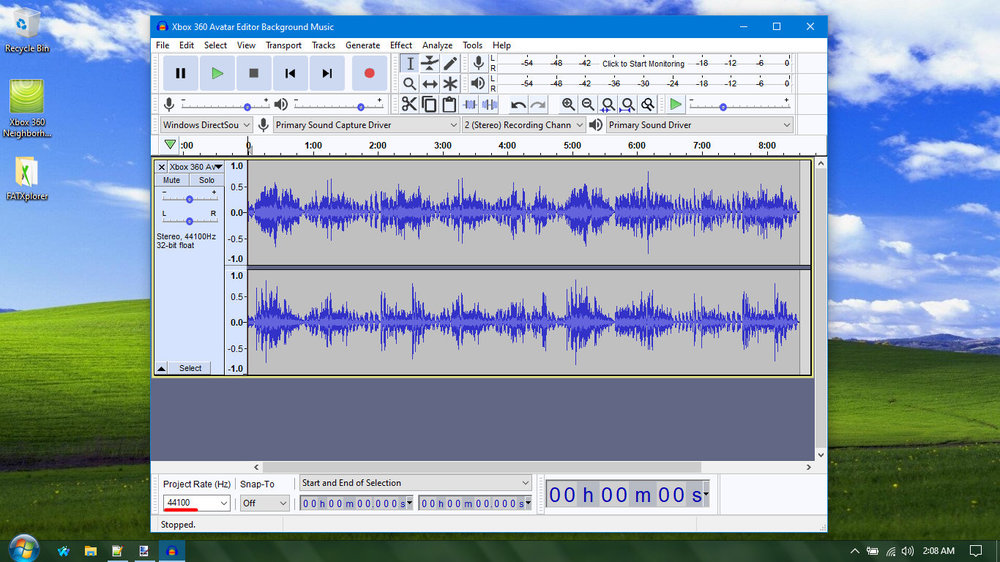Open the Project Rate 44100 dropdown
This screenshot has height=562, width=1000.
[x=196, y=503]
